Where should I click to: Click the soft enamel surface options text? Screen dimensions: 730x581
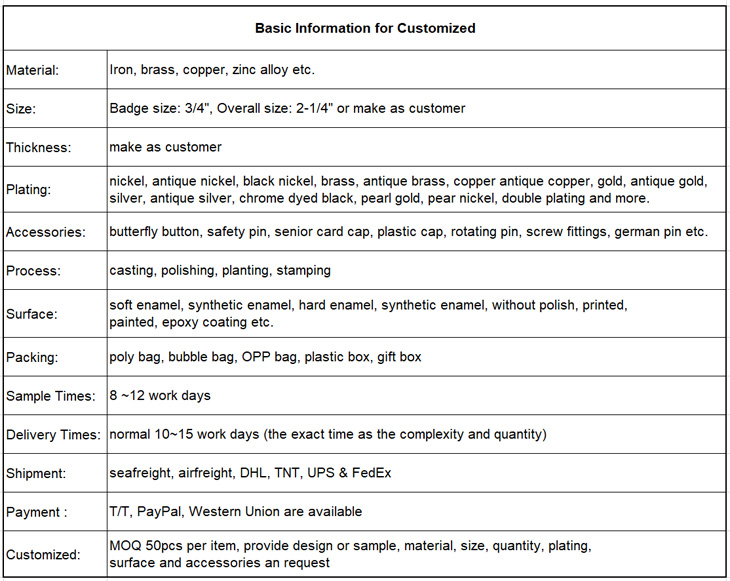368,313
